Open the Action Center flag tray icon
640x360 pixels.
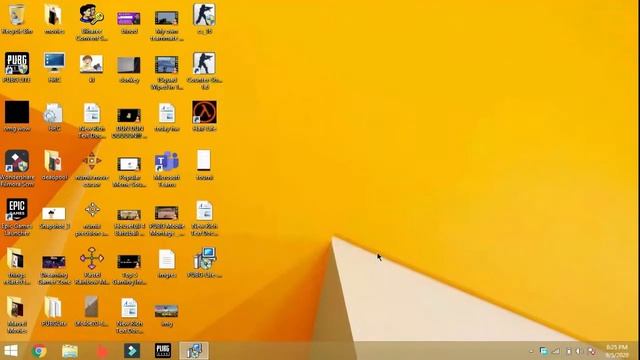point(591,351)
